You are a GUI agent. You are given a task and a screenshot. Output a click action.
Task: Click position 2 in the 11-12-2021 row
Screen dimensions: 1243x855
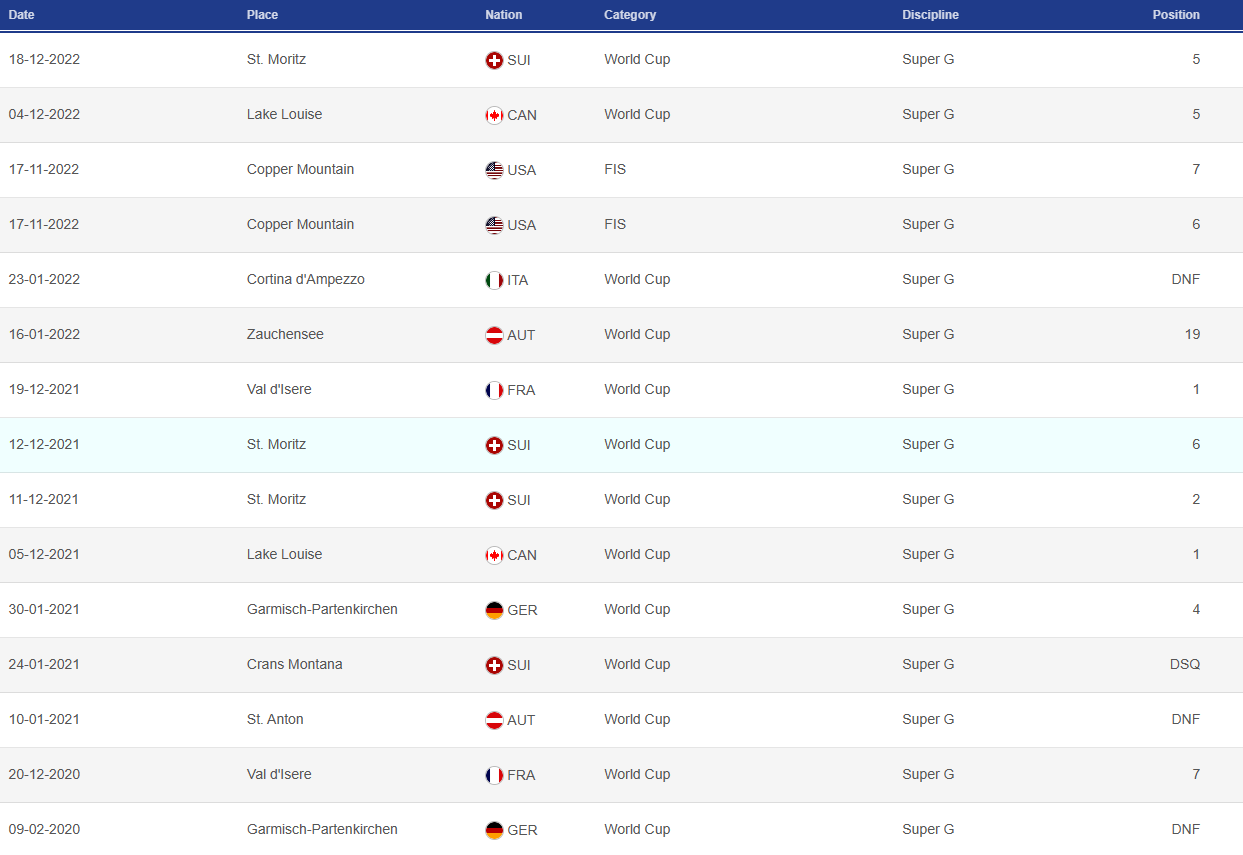[x=1196, y=499]
